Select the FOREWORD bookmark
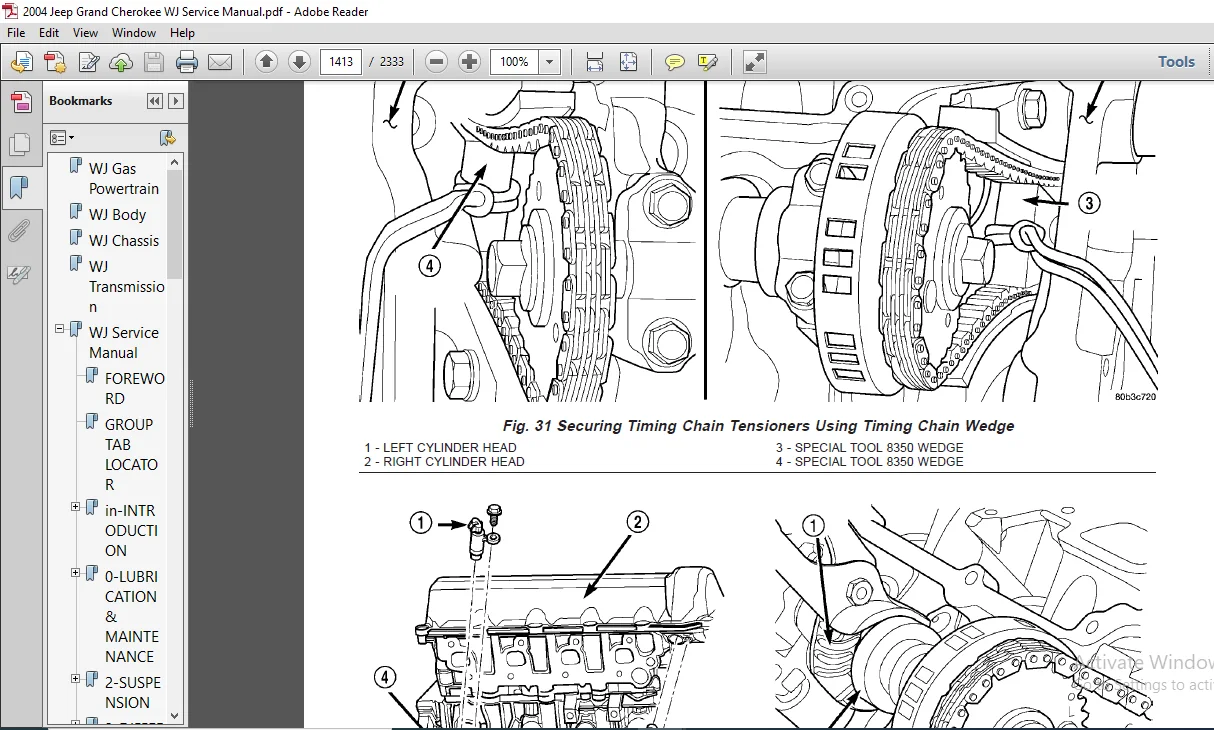Viewport: 1214px width, 730px height. pyautogui.click(x=134, y=388)
